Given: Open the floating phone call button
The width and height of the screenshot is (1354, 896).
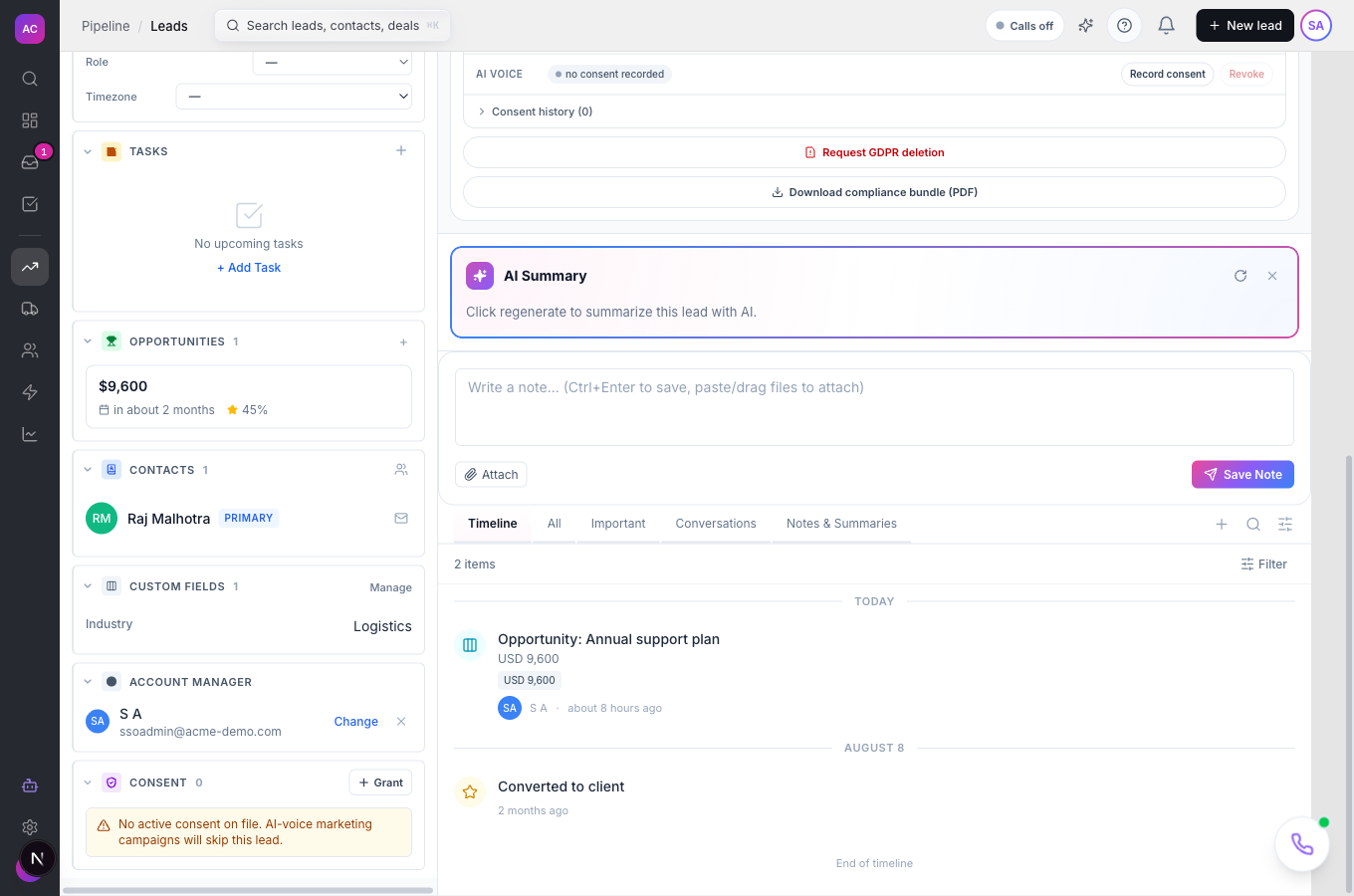Looking at the screenshot, I should 1302,844.
